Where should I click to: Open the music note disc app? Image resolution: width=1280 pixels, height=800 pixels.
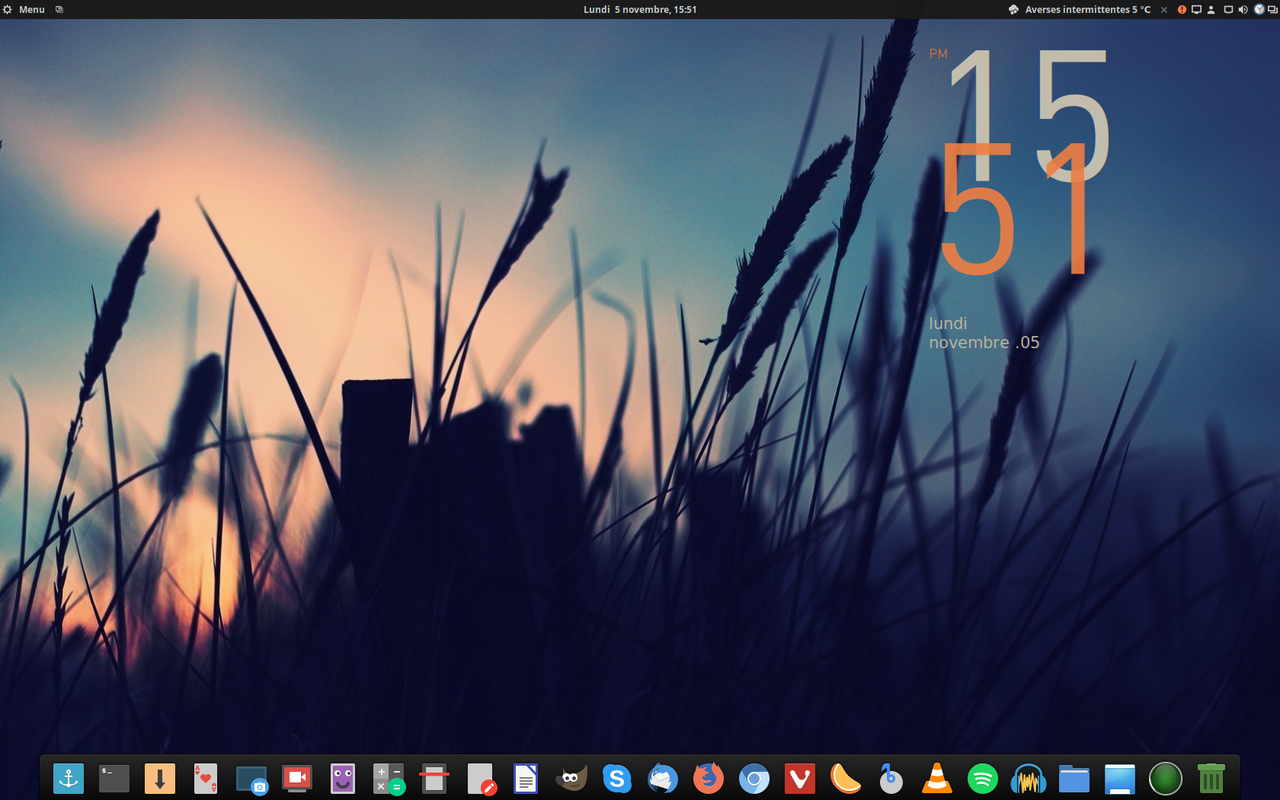pos(891,778)
